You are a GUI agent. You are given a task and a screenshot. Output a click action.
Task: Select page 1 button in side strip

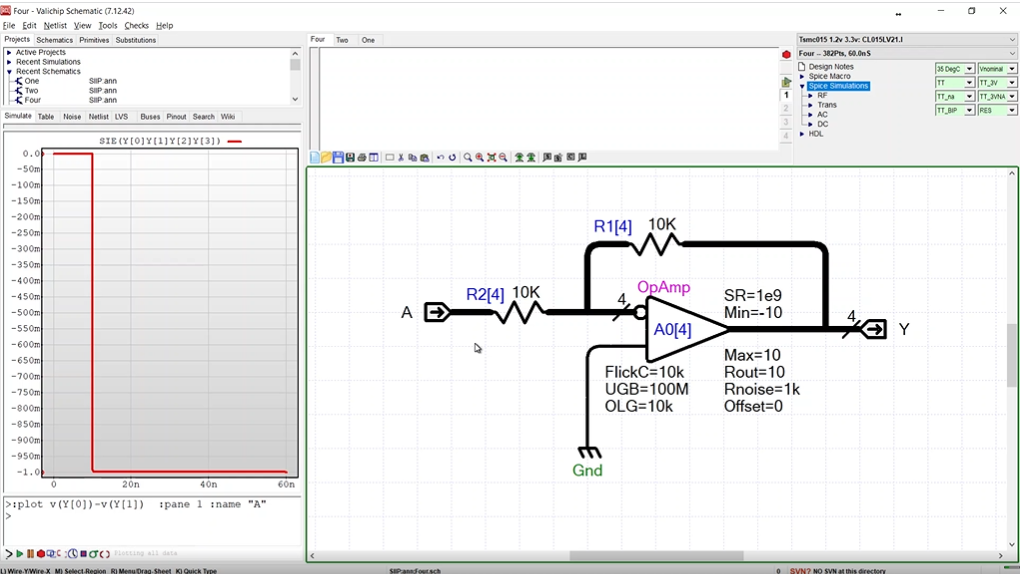pyautogui.click(x=786, y=96)
